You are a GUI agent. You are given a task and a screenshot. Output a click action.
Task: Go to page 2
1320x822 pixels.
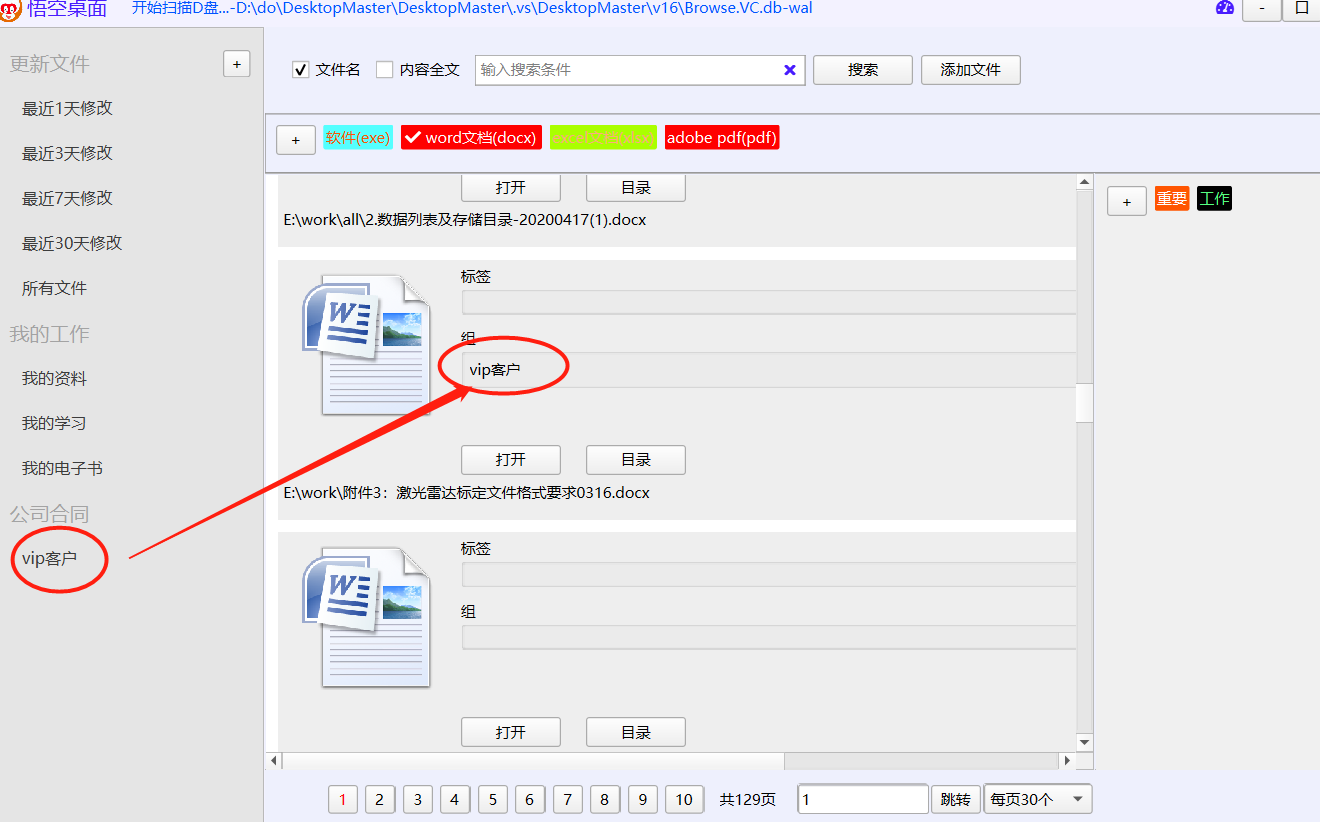[x=380, y=799]
